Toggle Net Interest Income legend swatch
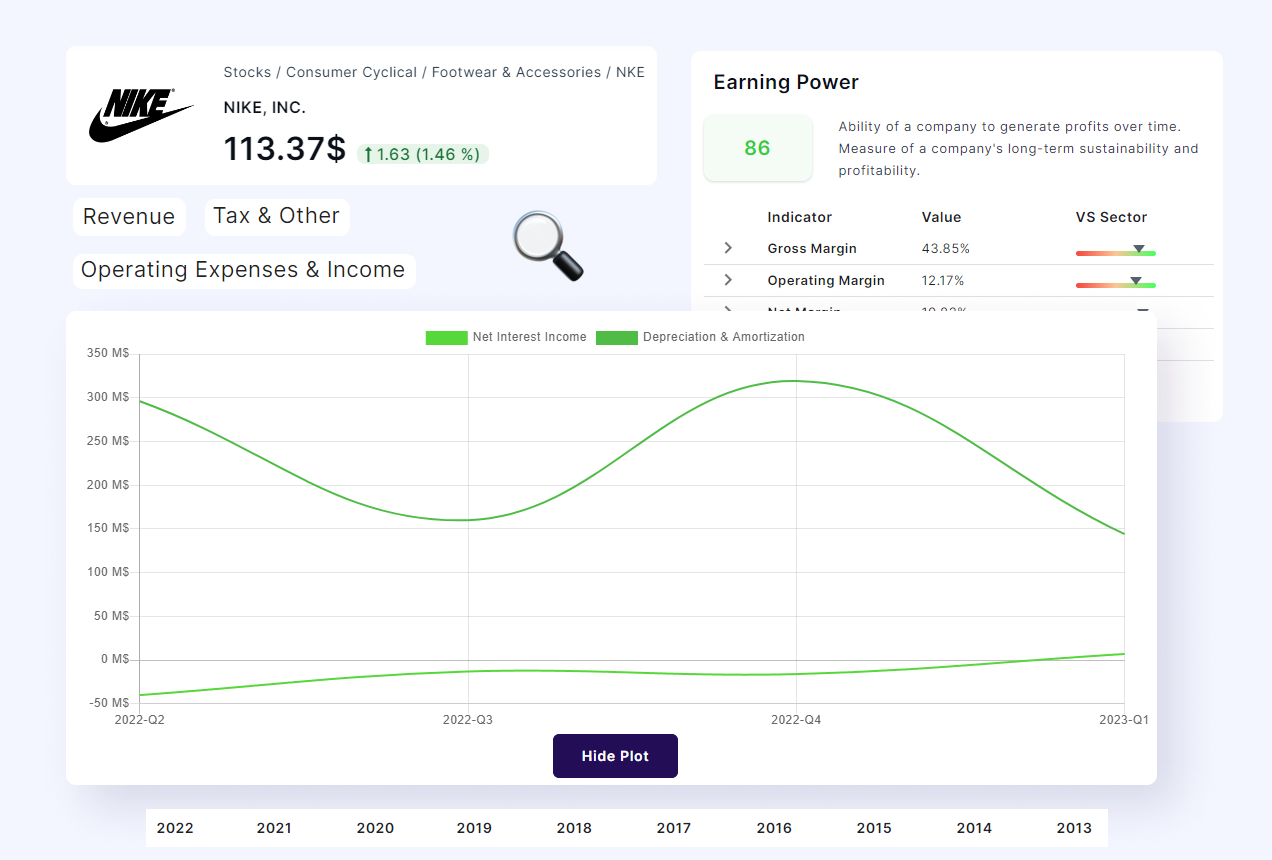1272x860 pixels. [x=446, y=337]
